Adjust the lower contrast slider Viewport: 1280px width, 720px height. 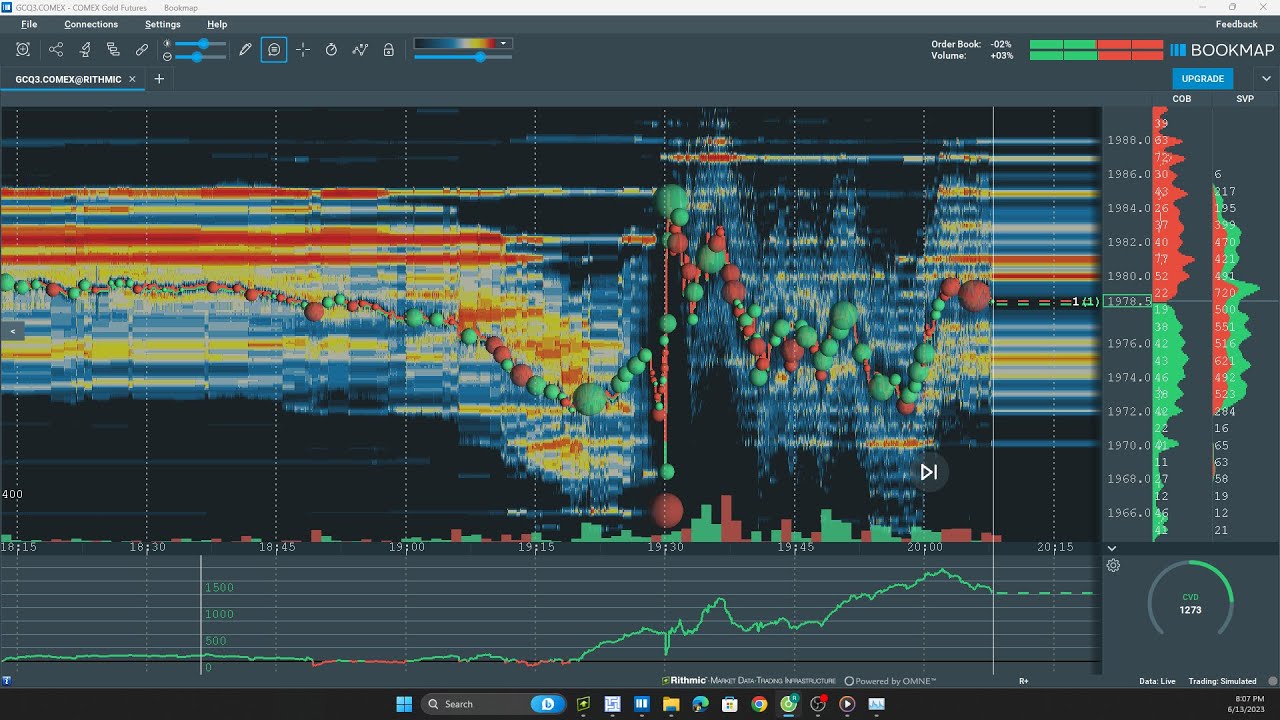(198, 57)
